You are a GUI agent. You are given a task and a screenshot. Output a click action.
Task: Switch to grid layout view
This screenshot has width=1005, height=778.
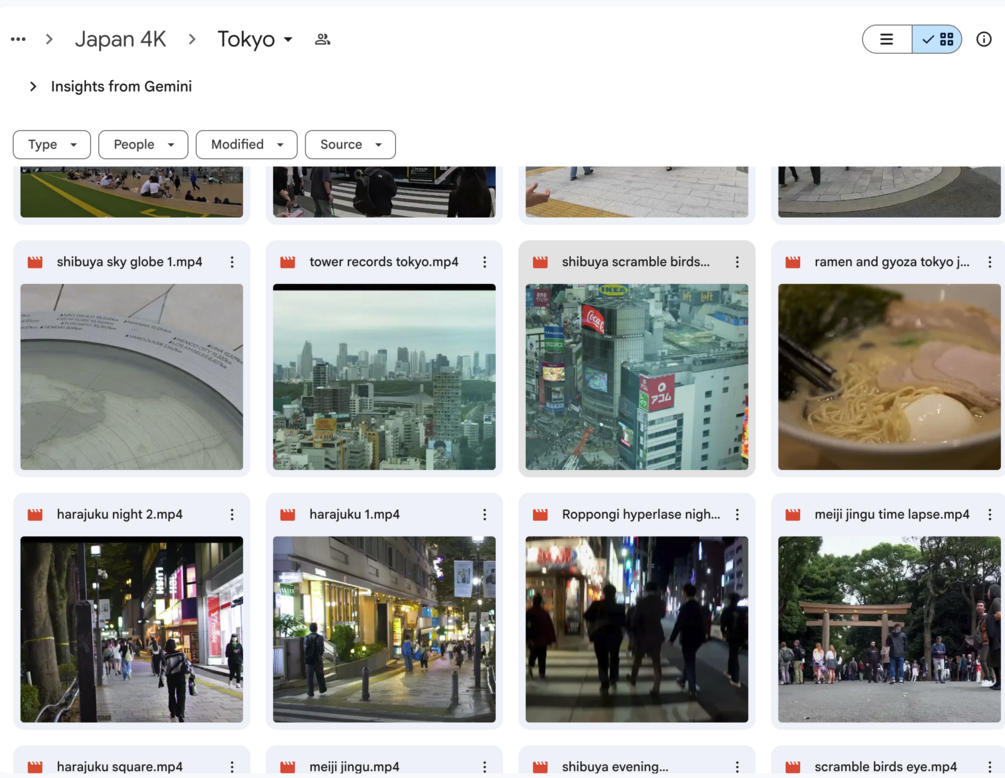point(937,39)
